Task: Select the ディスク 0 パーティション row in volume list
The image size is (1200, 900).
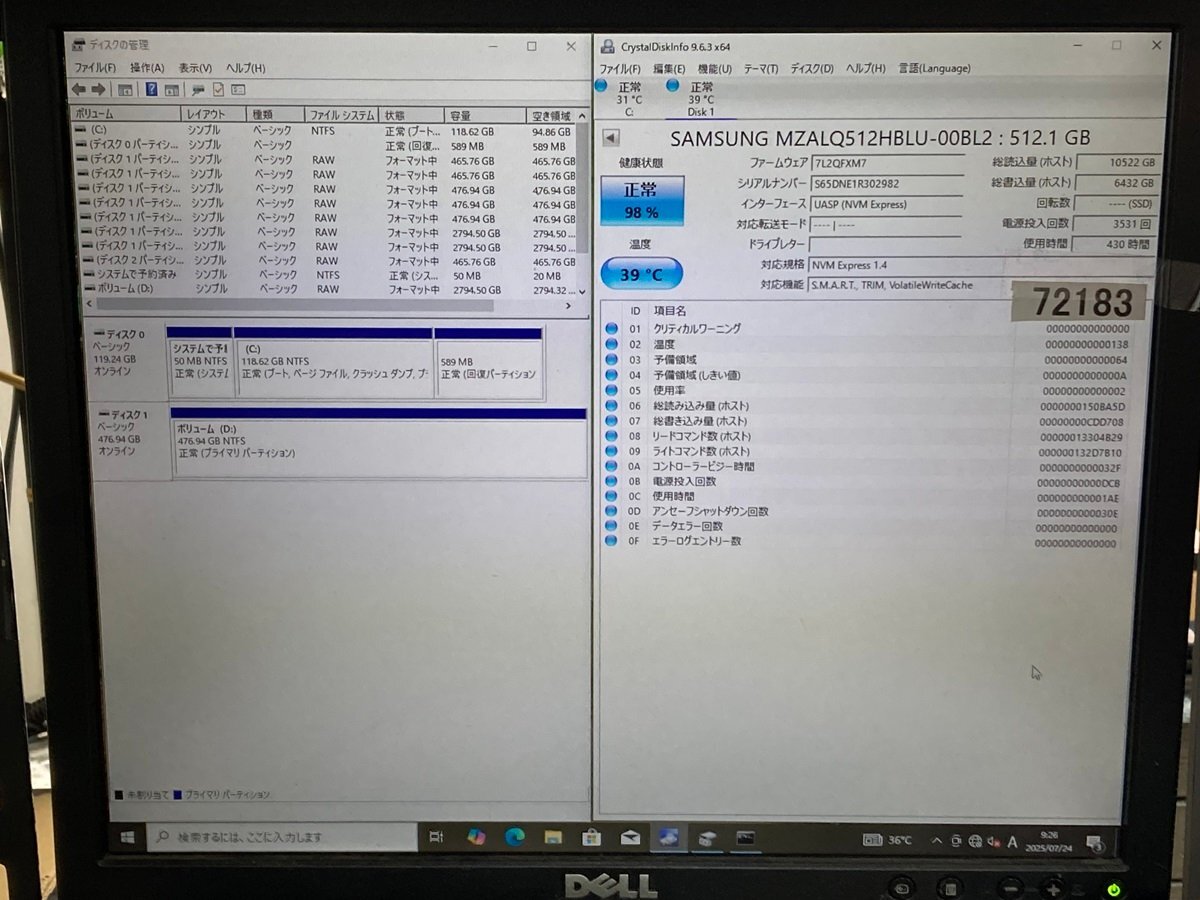Action: coord(326,145)
